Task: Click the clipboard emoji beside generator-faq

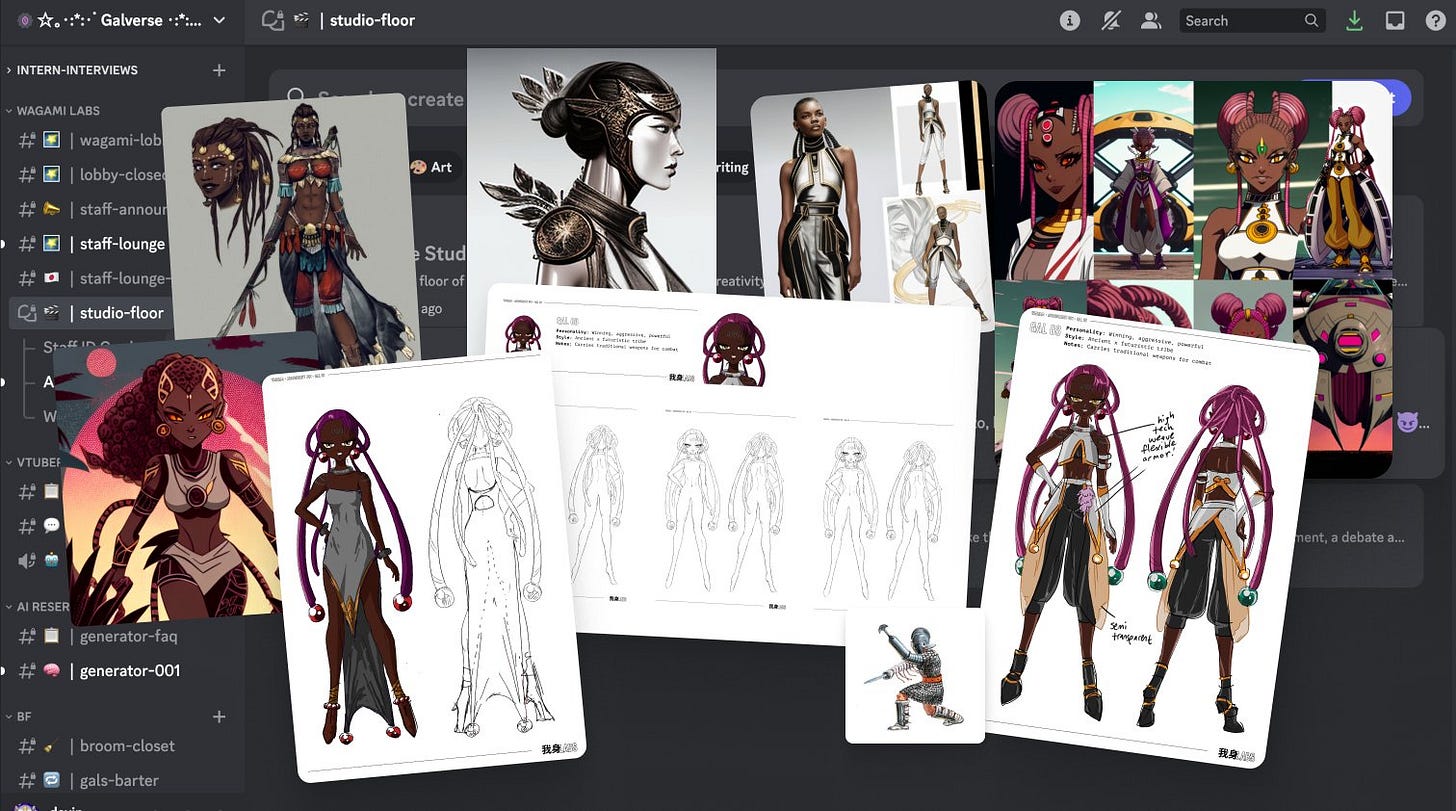Action: tap(51, 636)
